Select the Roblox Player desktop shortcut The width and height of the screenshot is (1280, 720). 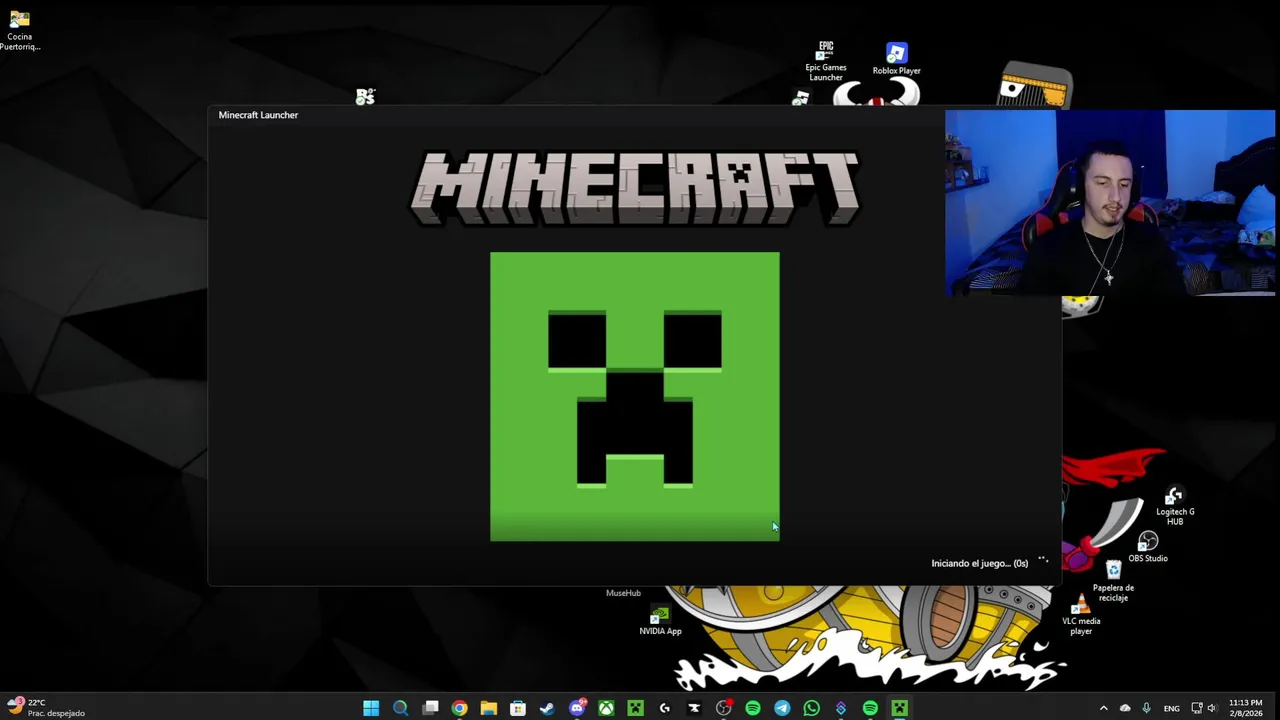[896, 59]
